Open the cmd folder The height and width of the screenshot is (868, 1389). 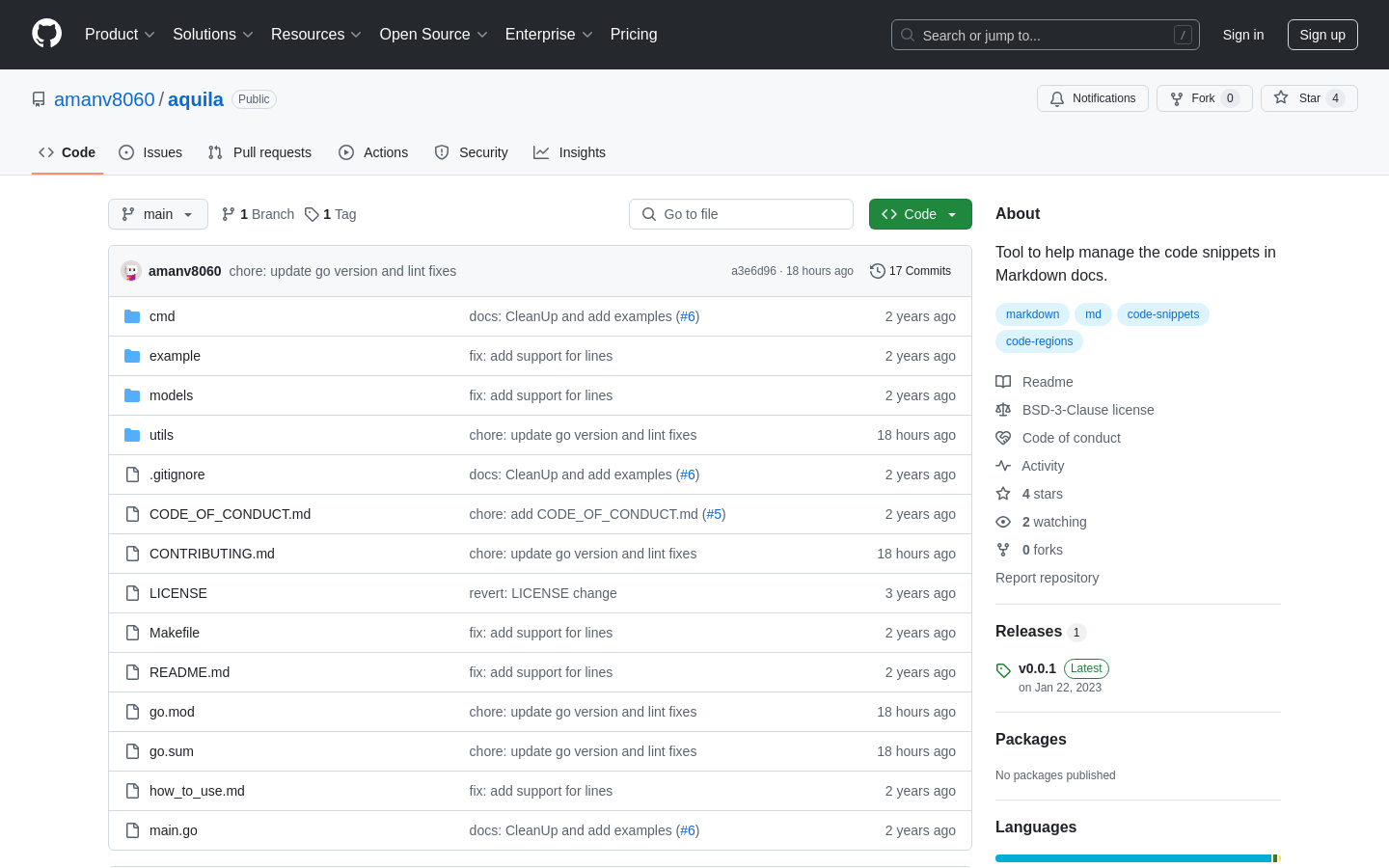pos(162,316)
